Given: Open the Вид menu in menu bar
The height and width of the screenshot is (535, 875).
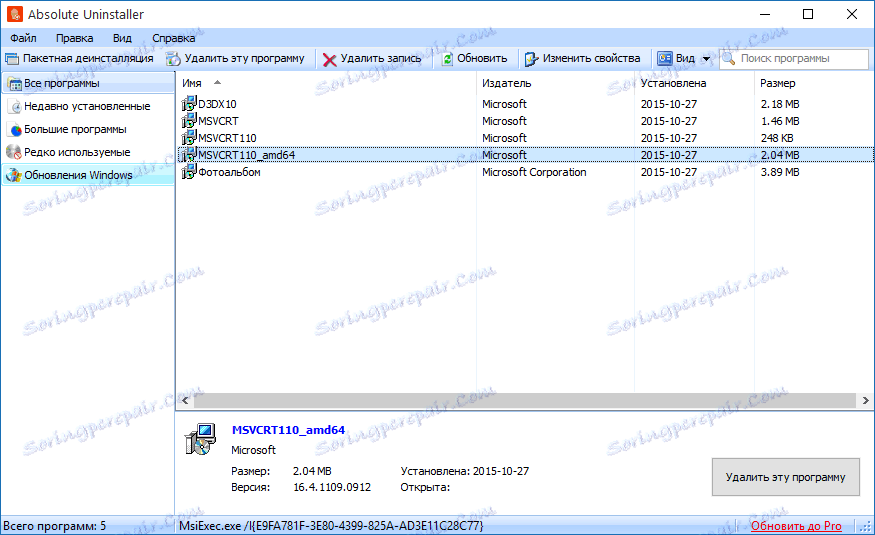Looking at the screenshot, I should pos(122,38).
